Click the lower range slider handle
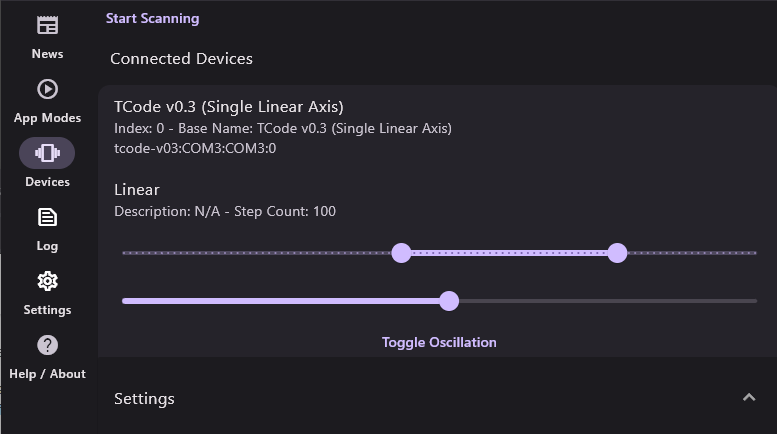 [401, 253]
